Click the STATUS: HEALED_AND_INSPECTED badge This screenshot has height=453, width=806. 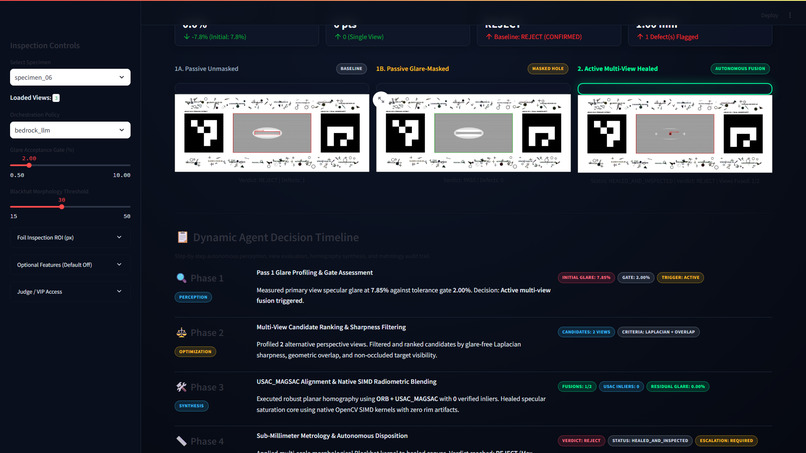pyautogui.click(x=650, y=441)
